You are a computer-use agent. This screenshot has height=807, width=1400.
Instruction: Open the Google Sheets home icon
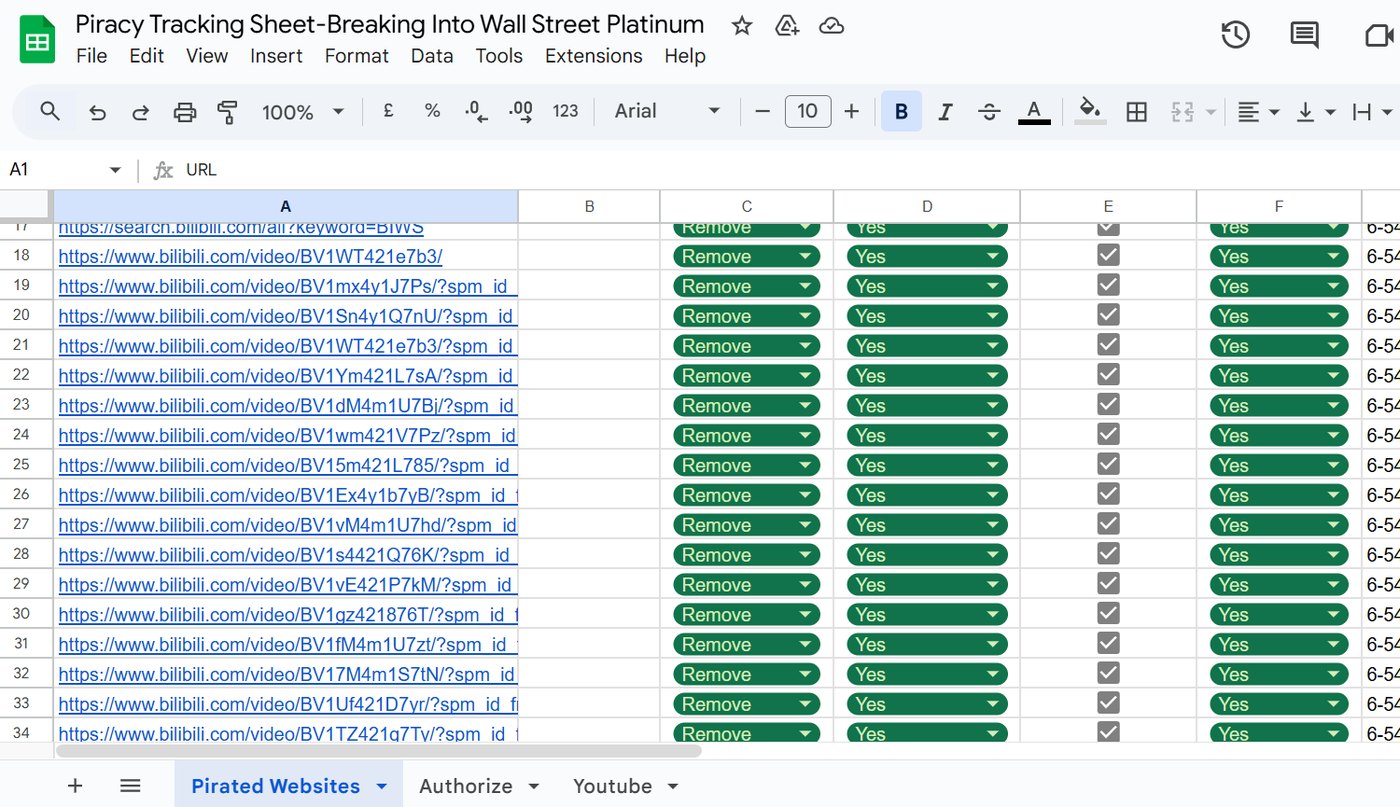coord(37,40)
